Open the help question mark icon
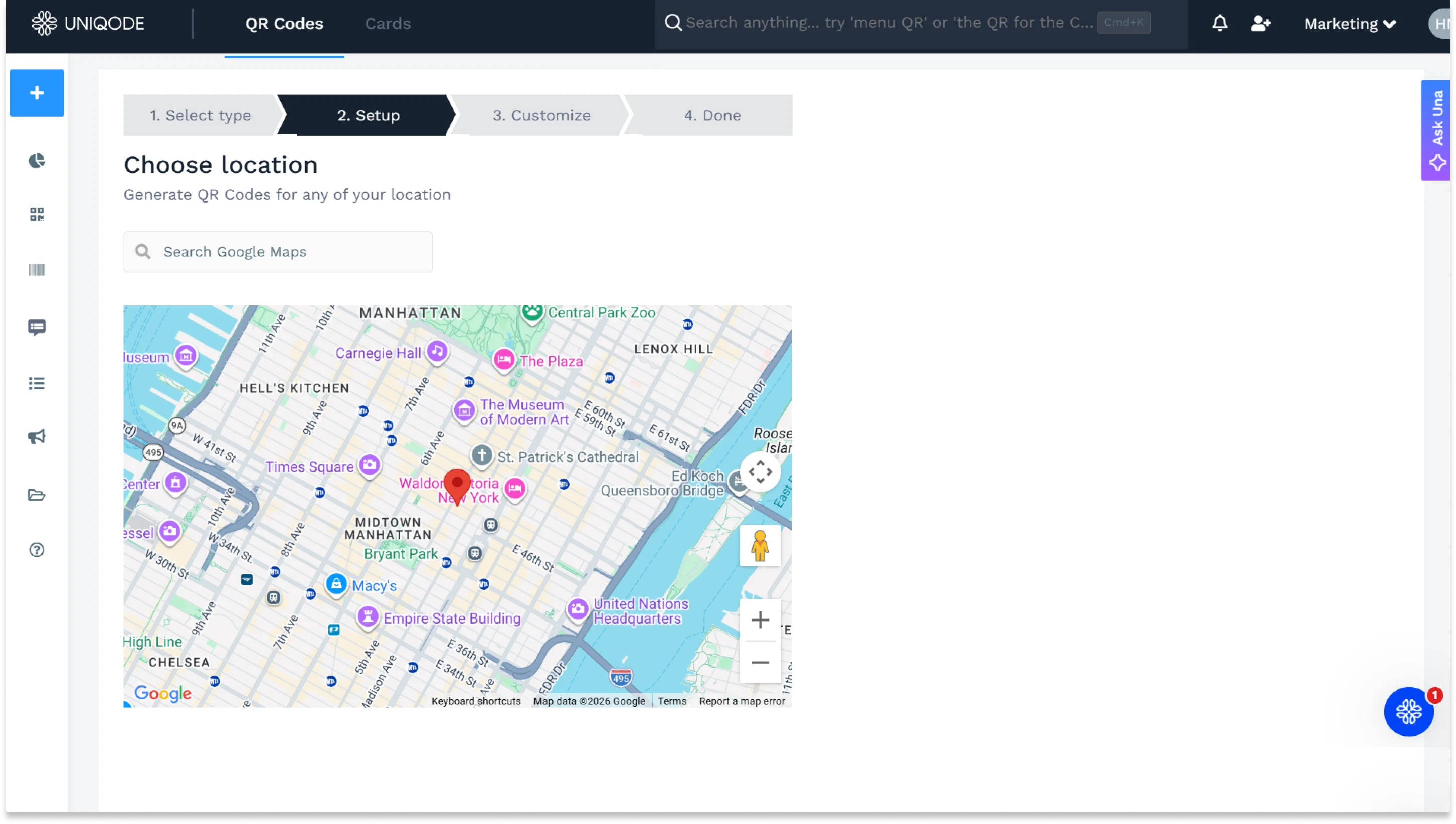This screenshot has width=1456, height=824. 37,550
